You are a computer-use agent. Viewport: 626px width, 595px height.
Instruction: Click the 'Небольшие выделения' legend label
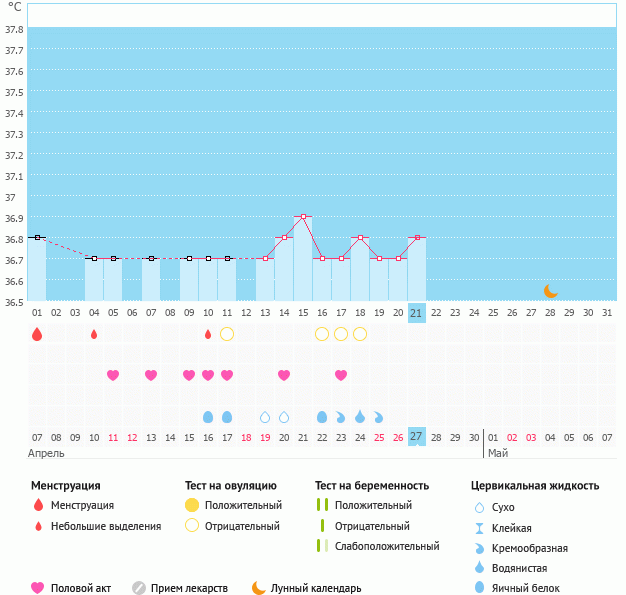click(105, 526)
